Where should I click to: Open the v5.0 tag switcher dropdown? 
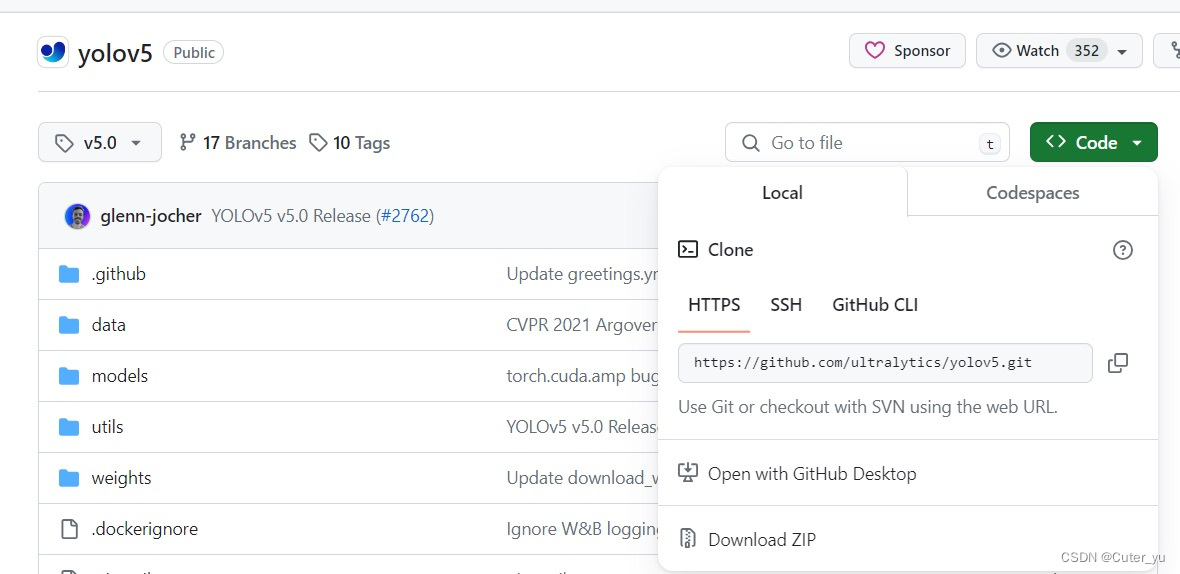click(100, 142)
